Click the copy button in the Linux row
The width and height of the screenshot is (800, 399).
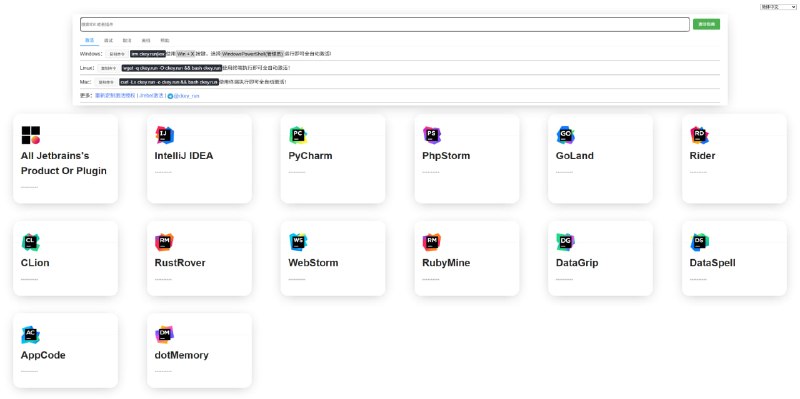[109, 68]
